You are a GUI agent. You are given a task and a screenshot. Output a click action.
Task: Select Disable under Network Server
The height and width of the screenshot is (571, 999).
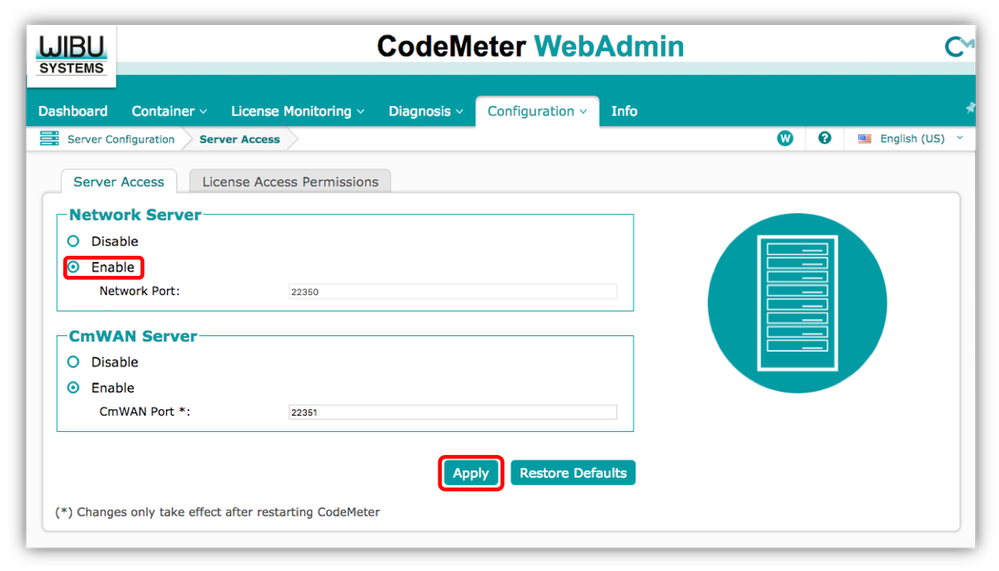[x=73, y=241]
